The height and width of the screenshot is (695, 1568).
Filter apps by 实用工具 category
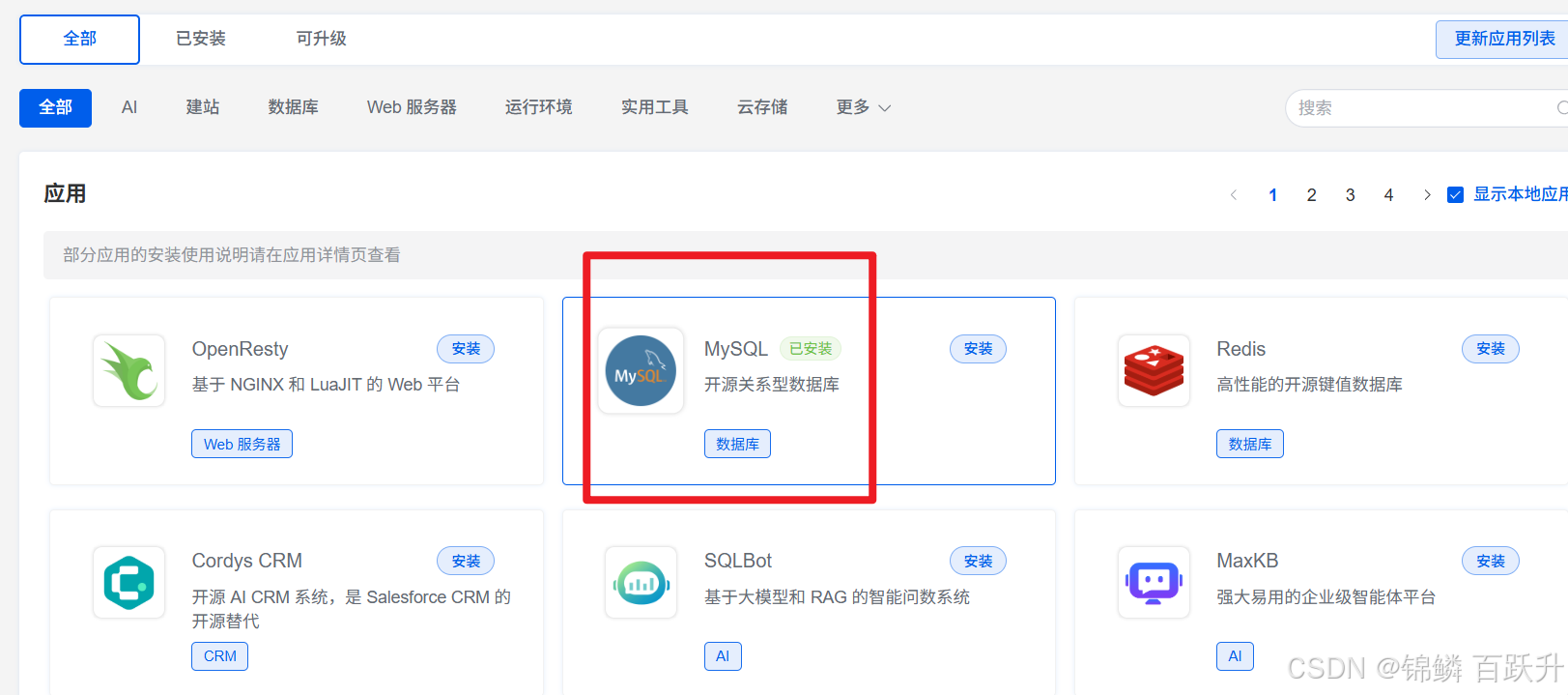pyautogui.click(x=655, y=107)
